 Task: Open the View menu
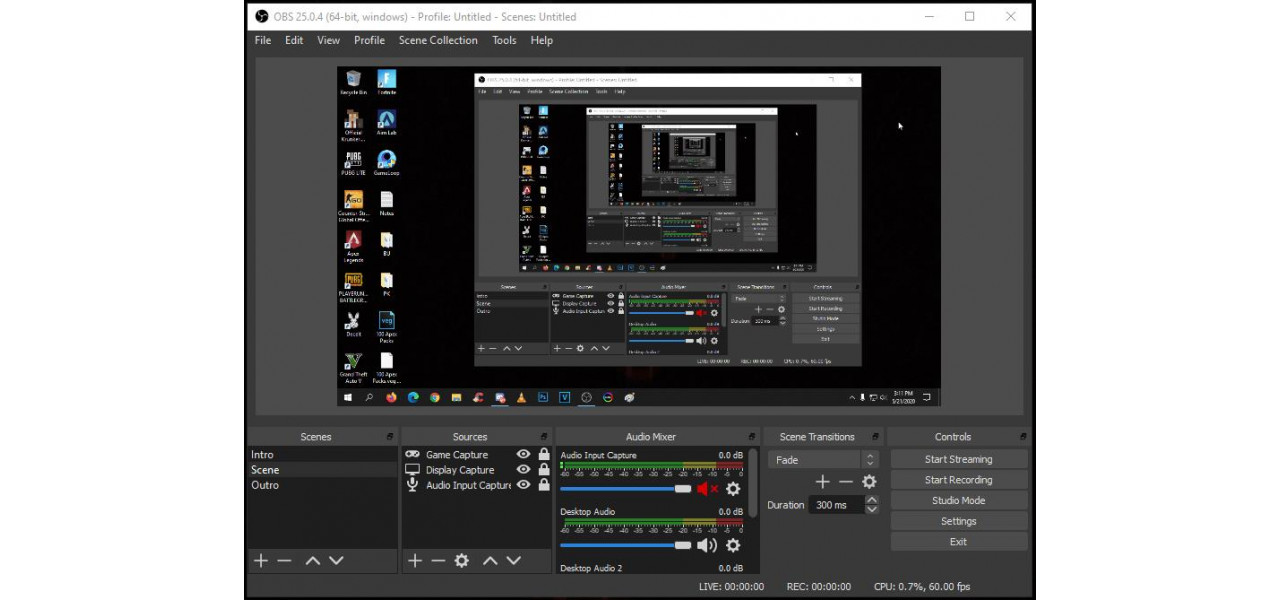pos(329,40)
